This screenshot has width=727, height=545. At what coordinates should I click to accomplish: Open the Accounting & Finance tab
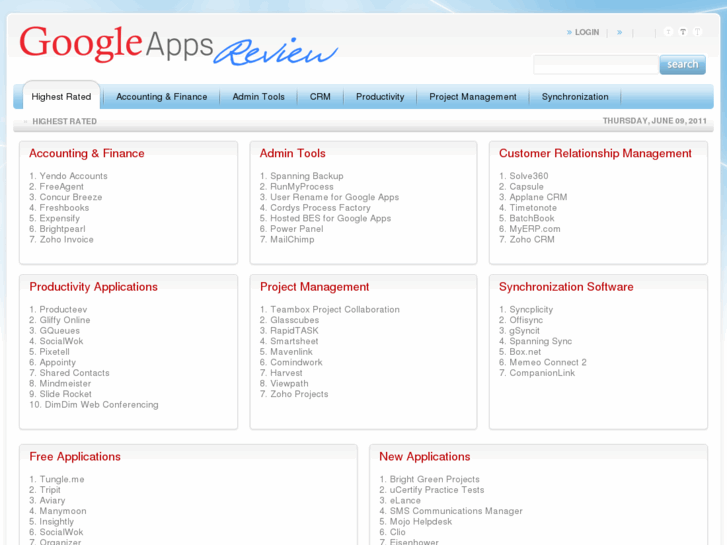(x=161, y=96)
